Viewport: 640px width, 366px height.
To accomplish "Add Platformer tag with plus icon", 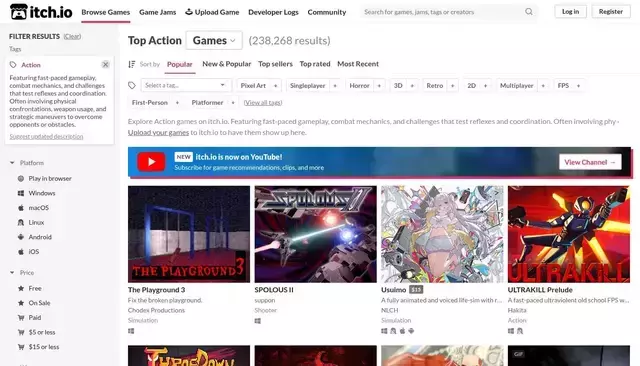I will coord(233,103).
